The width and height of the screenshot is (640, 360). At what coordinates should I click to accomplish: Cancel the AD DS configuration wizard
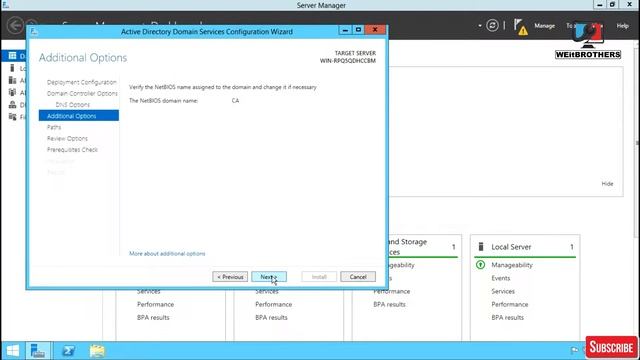click(x=358, y=277)
